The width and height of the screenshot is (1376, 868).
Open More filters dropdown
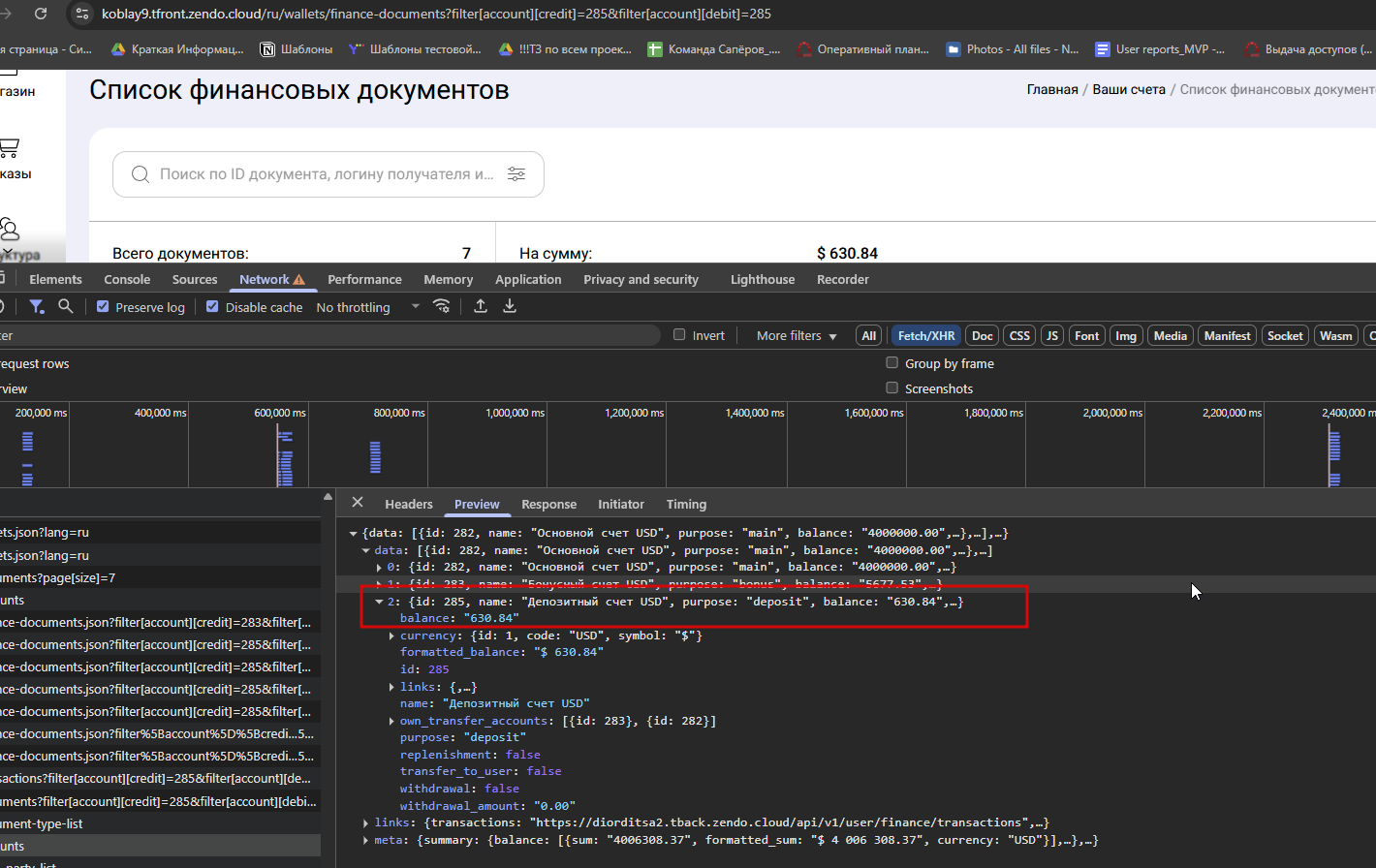coord(797,336)
